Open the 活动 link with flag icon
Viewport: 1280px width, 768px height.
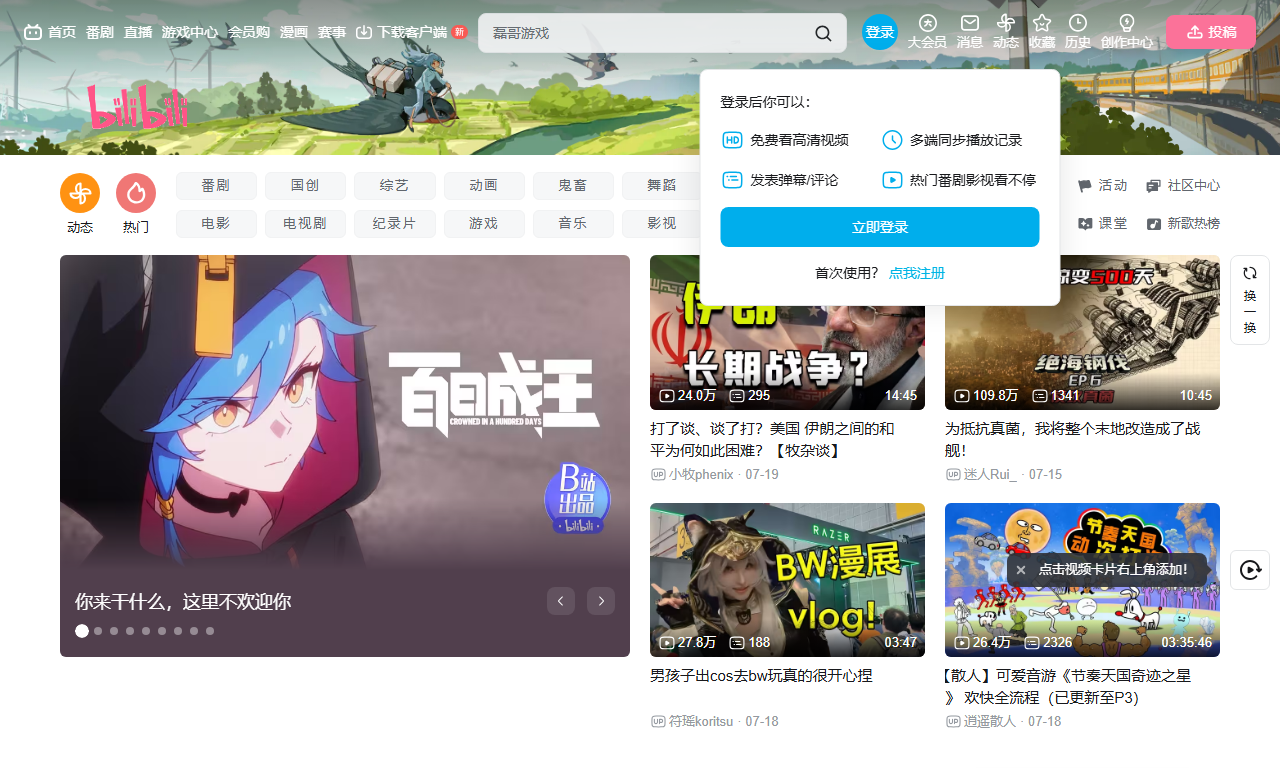[x=1102, y=186]
